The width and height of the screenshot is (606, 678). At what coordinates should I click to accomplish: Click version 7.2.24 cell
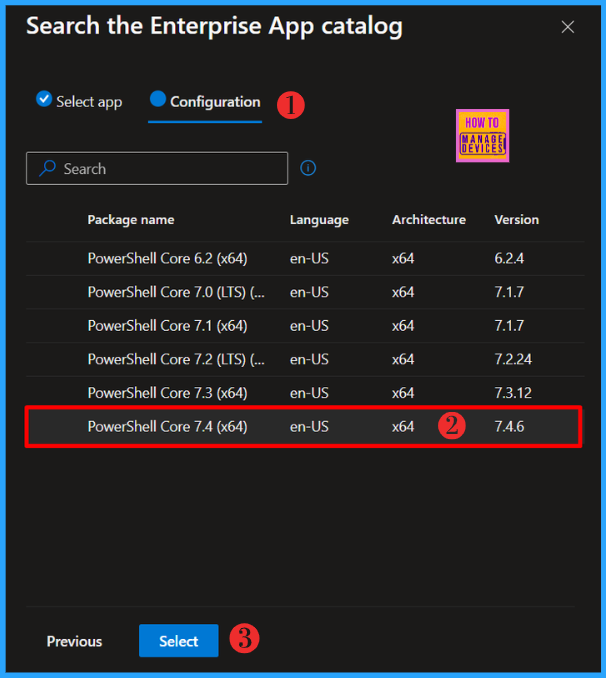(513, 359)
